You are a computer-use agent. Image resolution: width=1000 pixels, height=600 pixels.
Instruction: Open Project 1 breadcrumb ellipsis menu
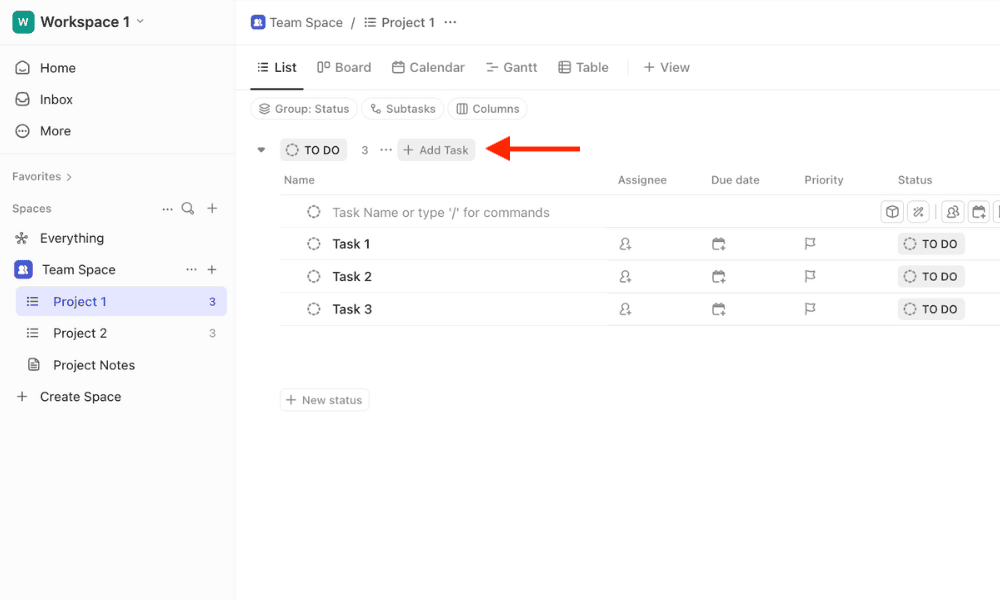pos(450,22)
